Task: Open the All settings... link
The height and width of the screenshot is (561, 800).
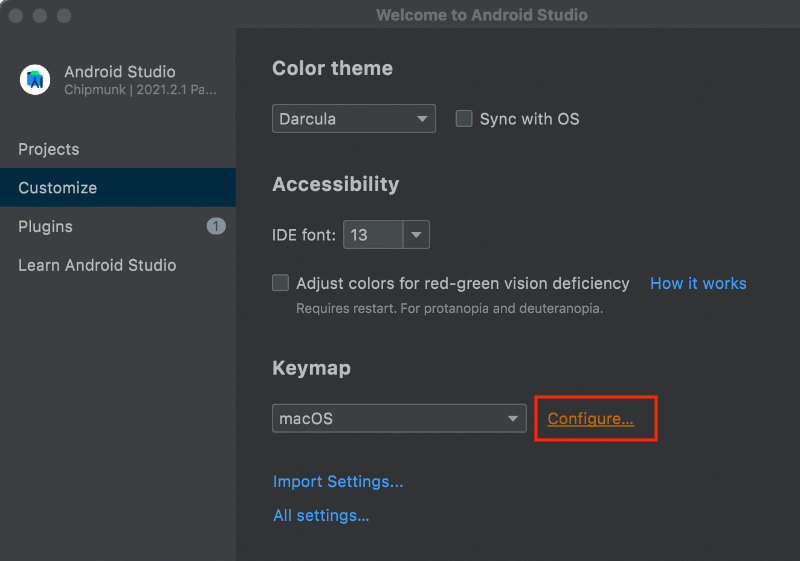Action: [x=321, y=515]
